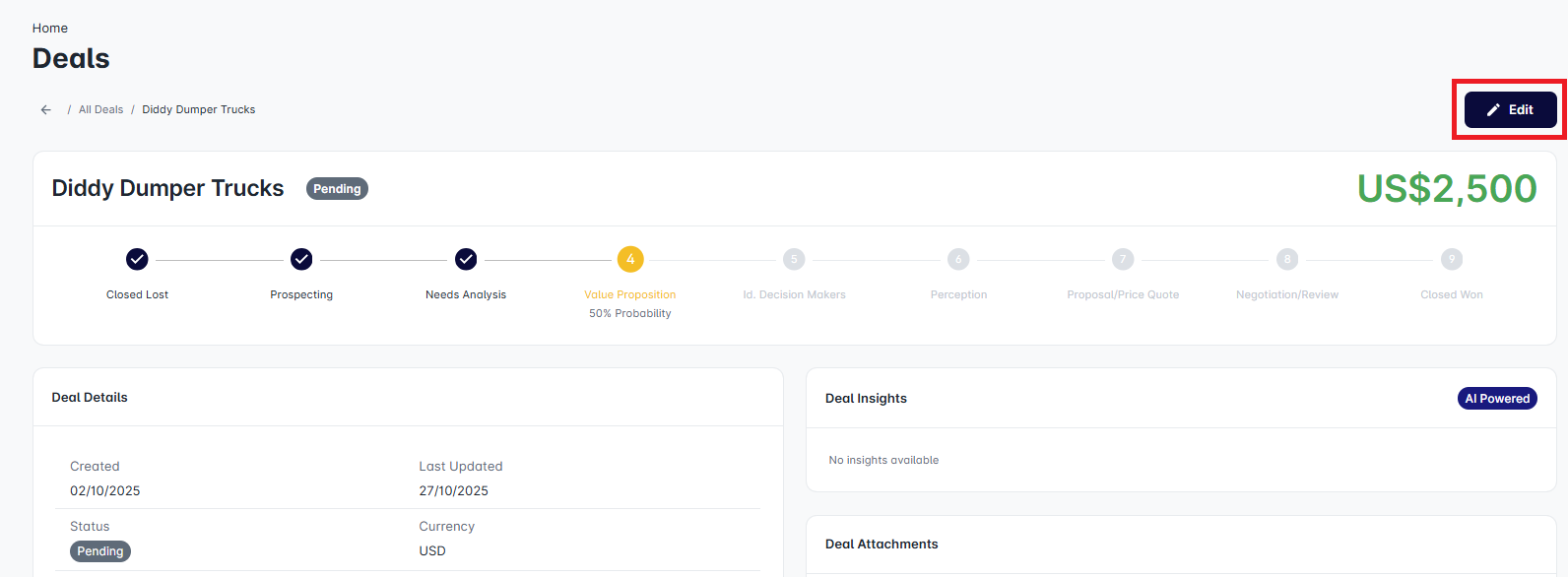Select the Closed Lost stage checkmark

pyautogui.click(x=137, y=259)
